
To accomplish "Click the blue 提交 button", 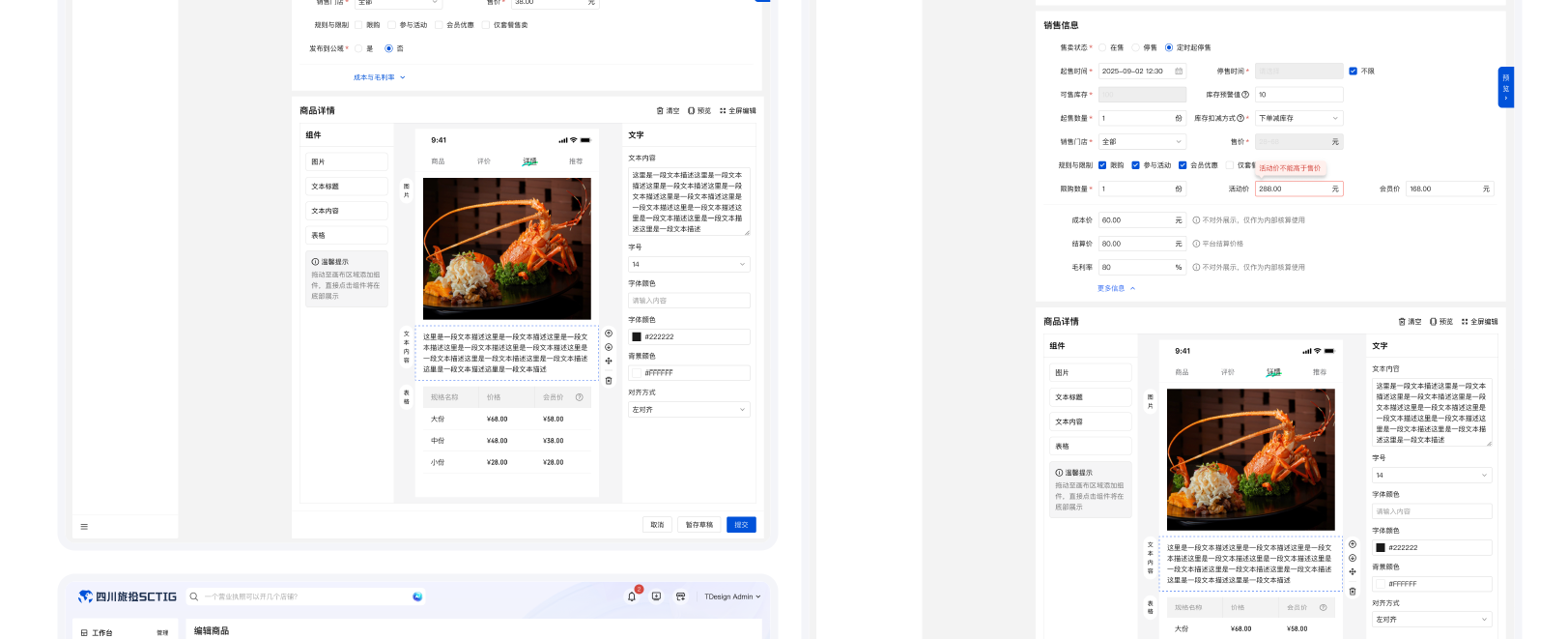I will click(x=741, y=525).
